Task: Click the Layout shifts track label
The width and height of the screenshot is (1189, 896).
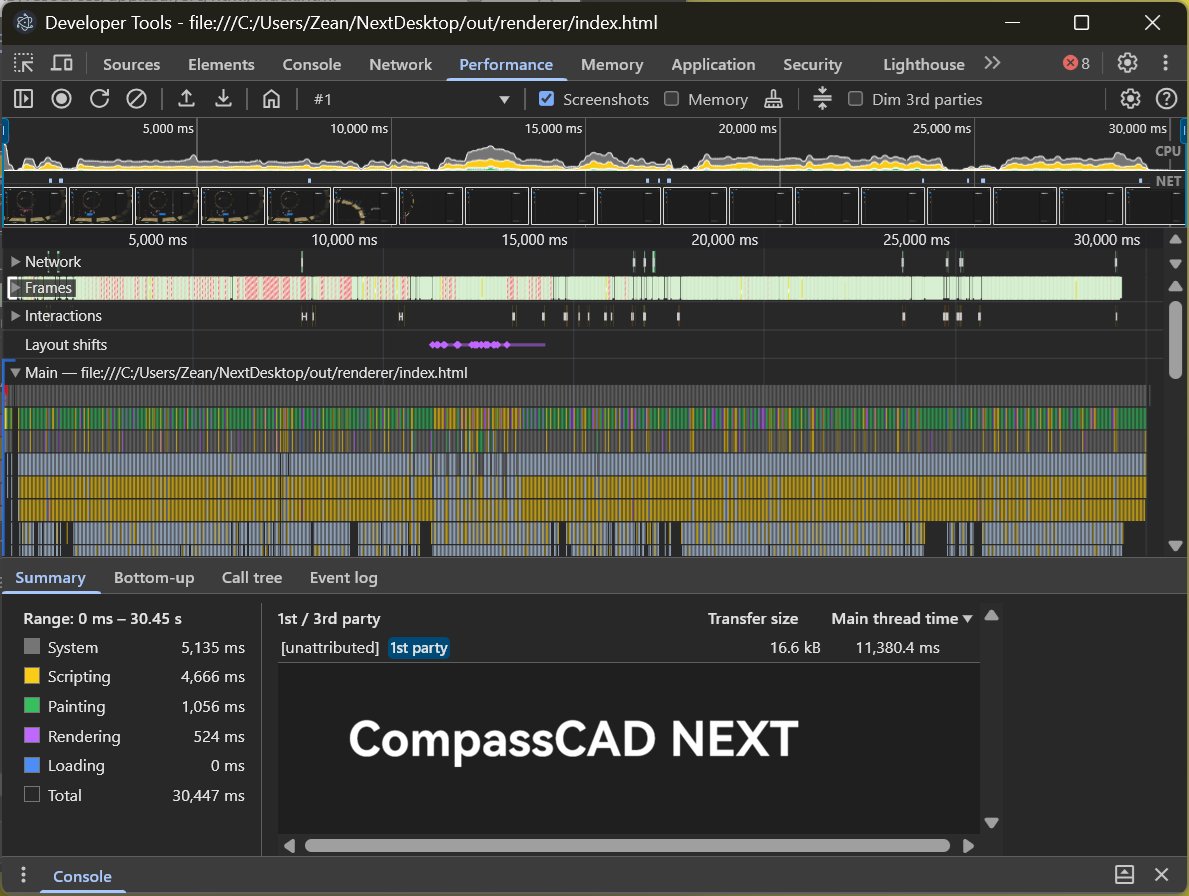Action: (x=66, y=345)
